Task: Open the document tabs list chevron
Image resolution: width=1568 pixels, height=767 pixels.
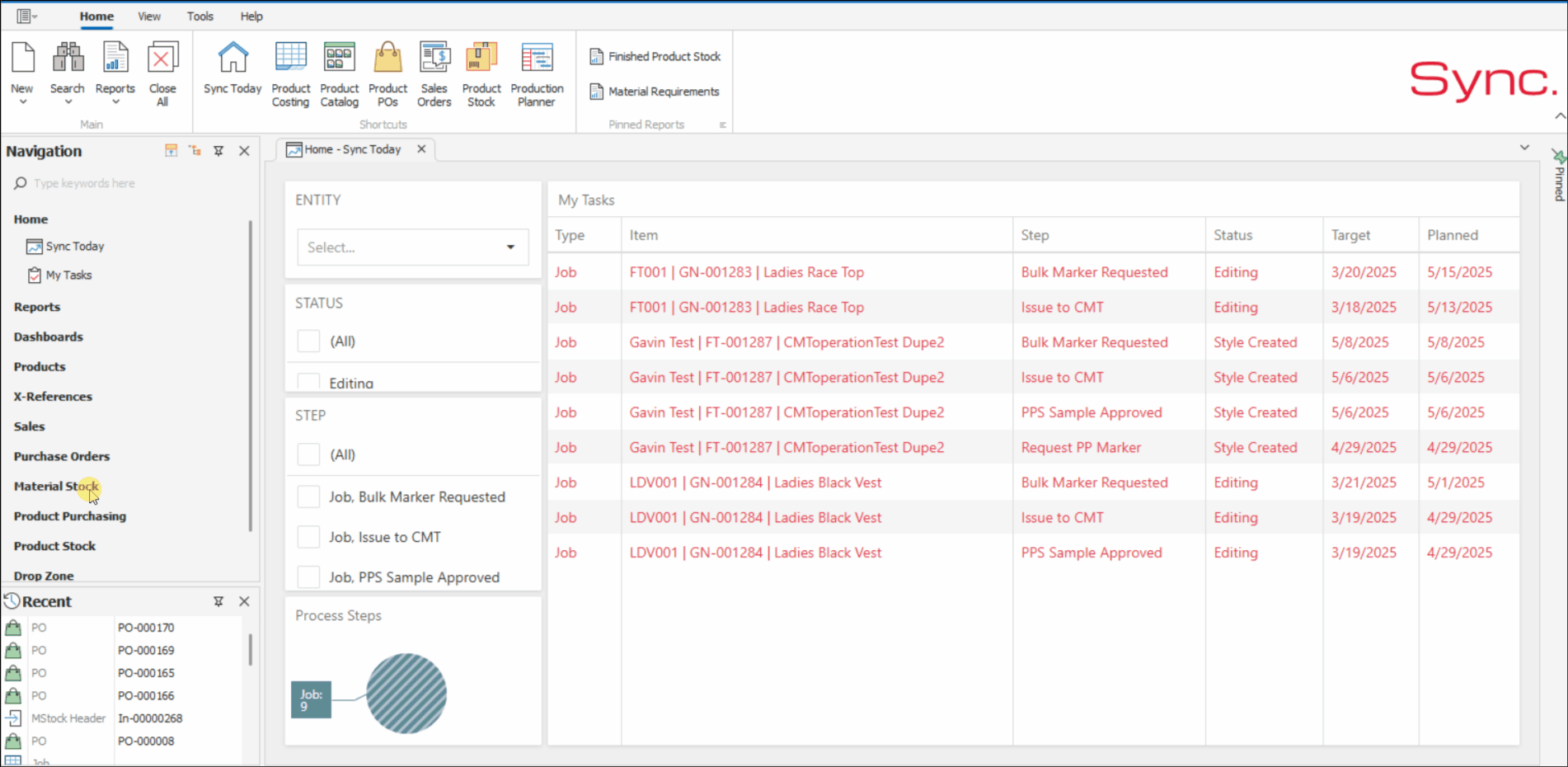Action: (1524, 148)
